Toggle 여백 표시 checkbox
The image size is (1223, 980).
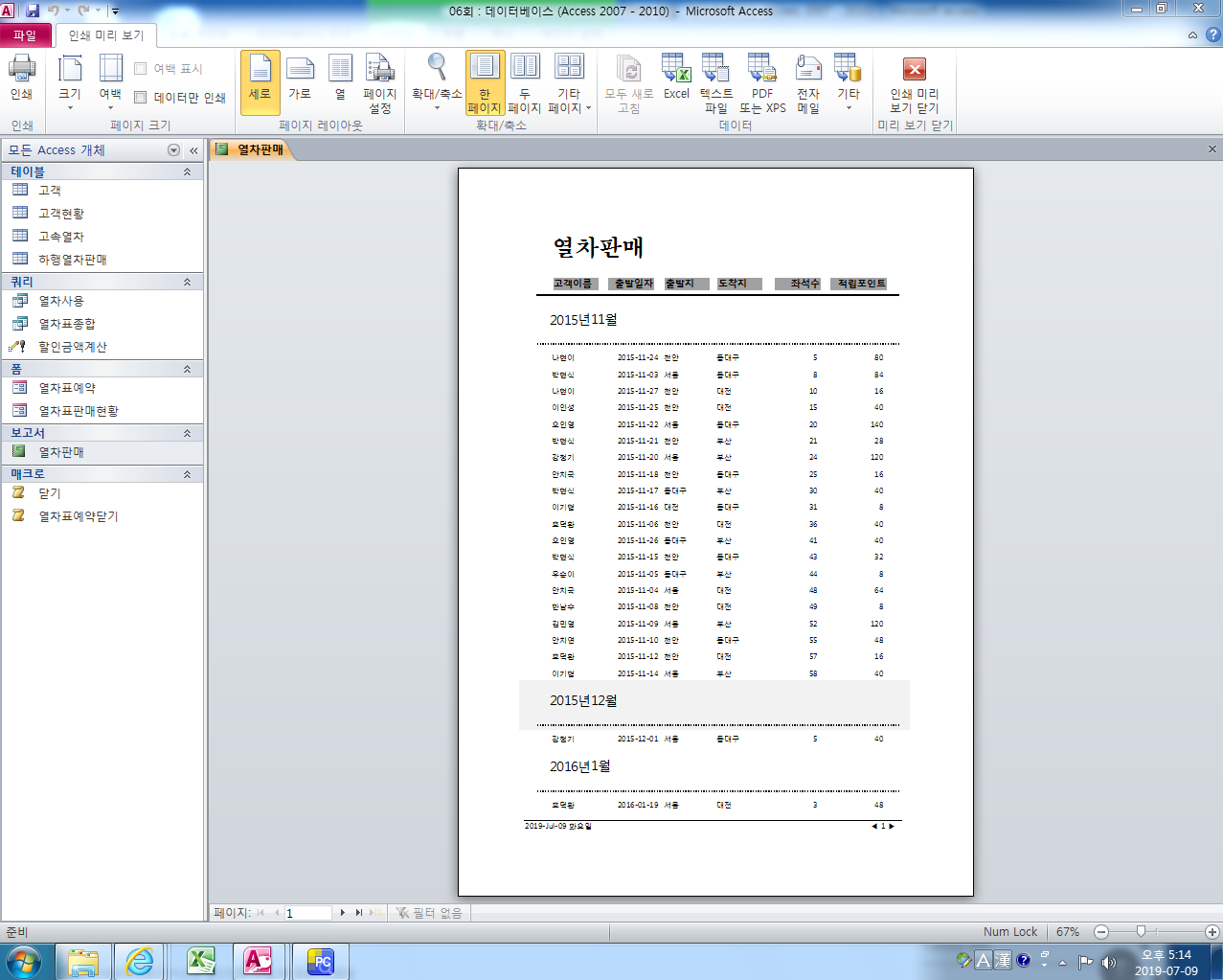click(141, 69)
